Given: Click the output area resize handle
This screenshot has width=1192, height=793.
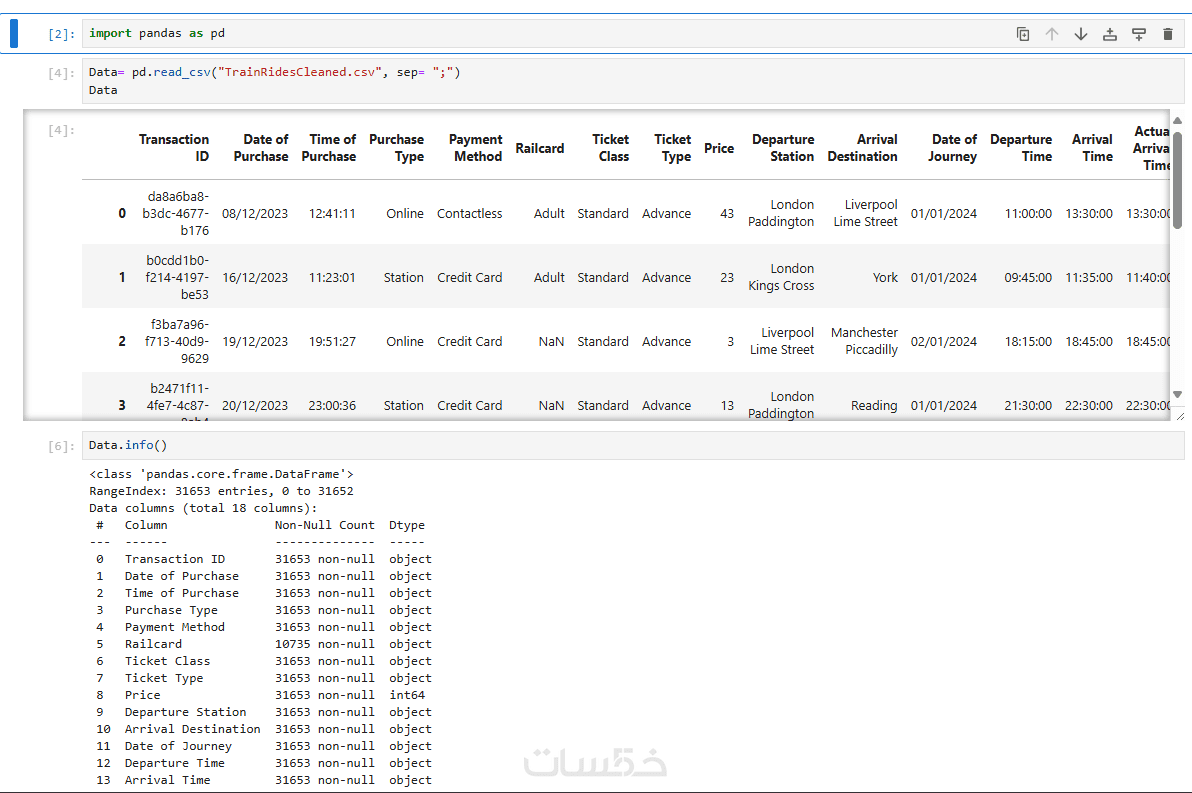Looking at the screenshot, I should tap(1180, 415).
